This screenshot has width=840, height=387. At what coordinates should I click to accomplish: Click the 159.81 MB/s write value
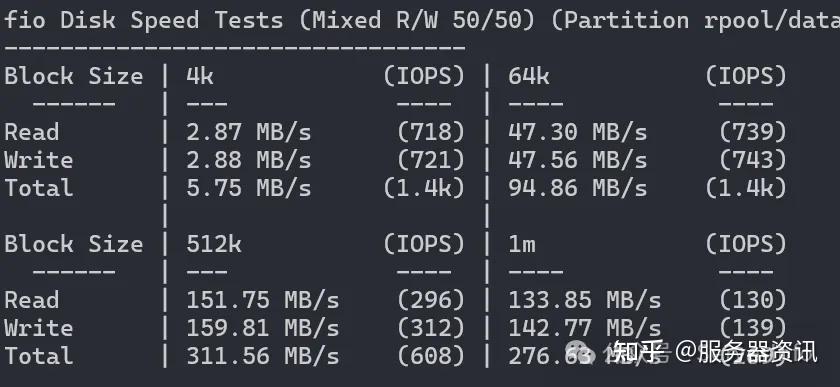(x=262, y=328)
